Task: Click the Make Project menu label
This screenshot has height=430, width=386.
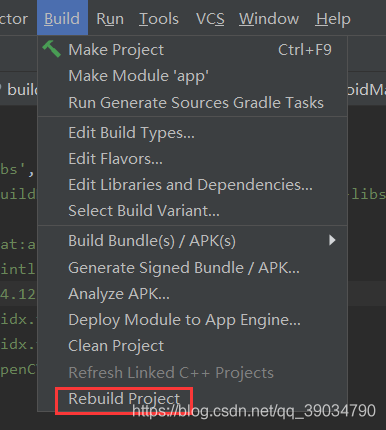Action: [116, 50]
